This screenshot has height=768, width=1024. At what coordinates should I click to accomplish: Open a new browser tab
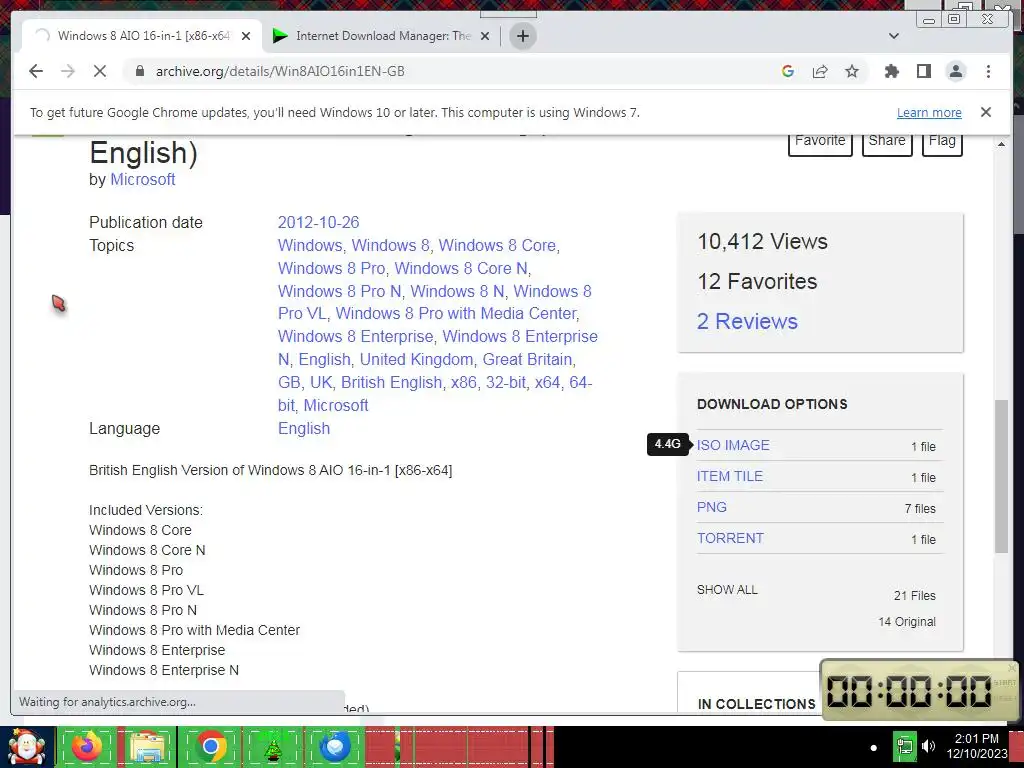(522, 36)
